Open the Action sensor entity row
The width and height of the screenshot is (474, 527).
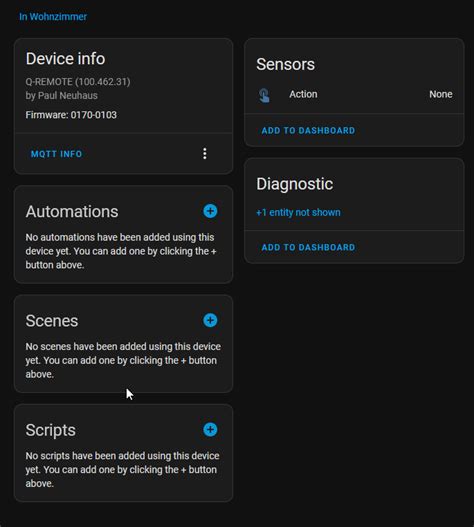(354, 94)
